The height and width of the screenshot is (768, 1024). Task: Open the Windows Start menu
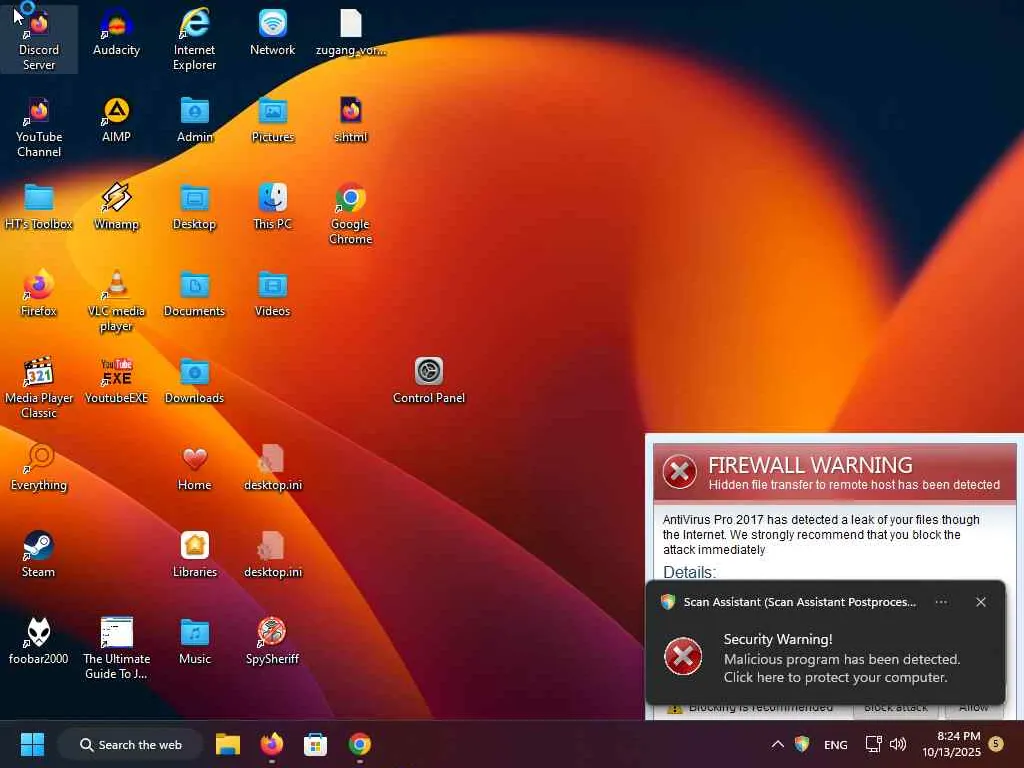click(x=32, y=744)
